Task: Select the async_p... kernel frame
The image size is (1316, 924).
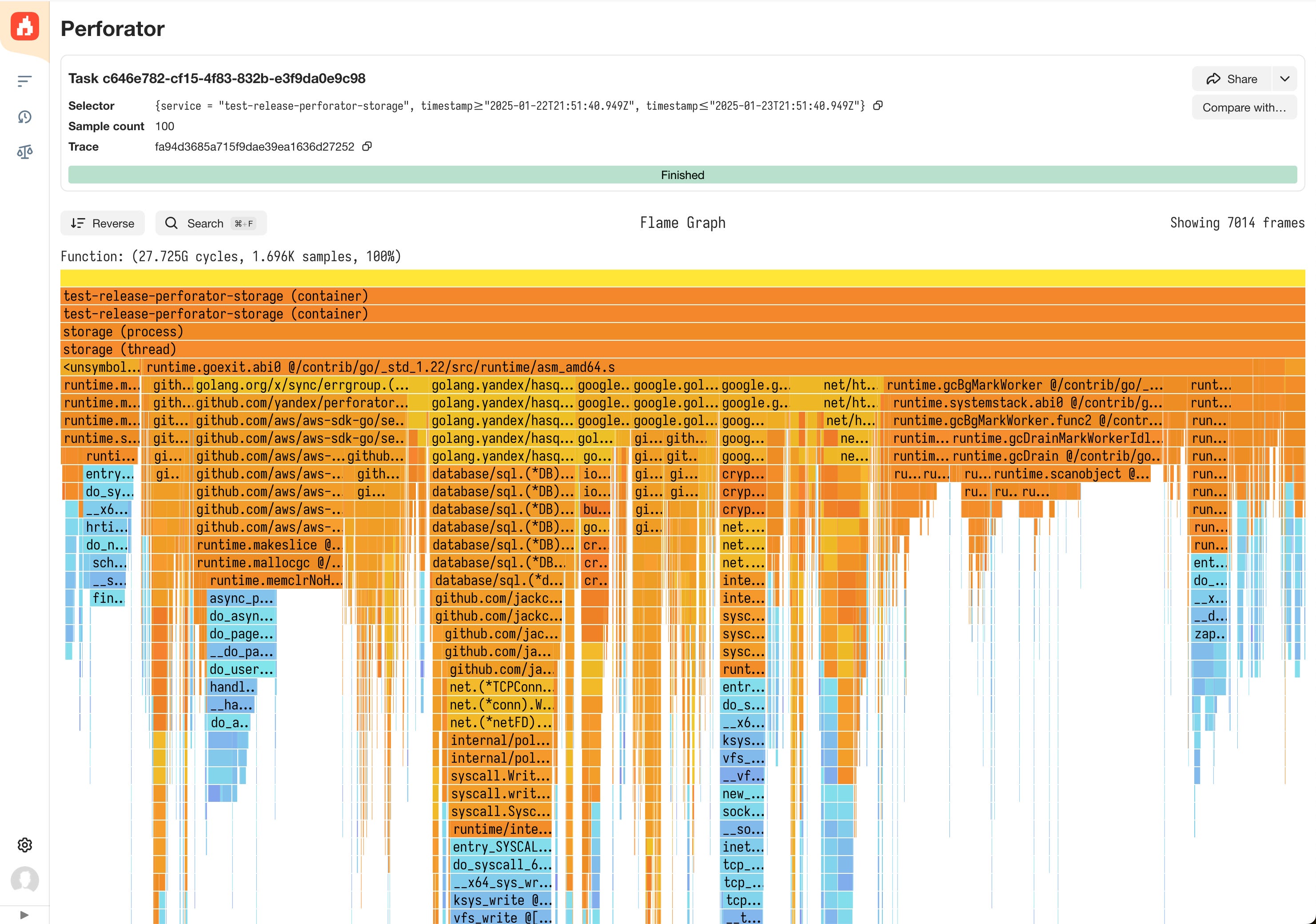Action: point(241,598)
